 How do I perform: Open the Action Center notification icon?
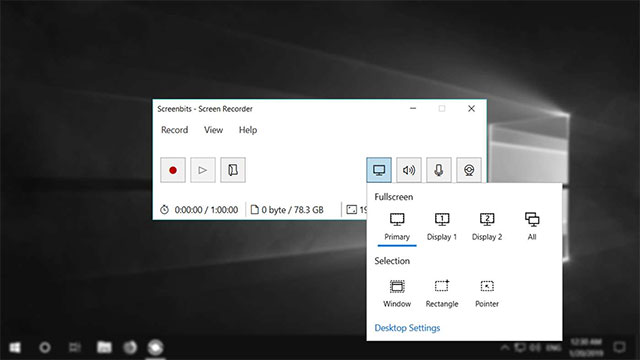click(x=619, y=347)
